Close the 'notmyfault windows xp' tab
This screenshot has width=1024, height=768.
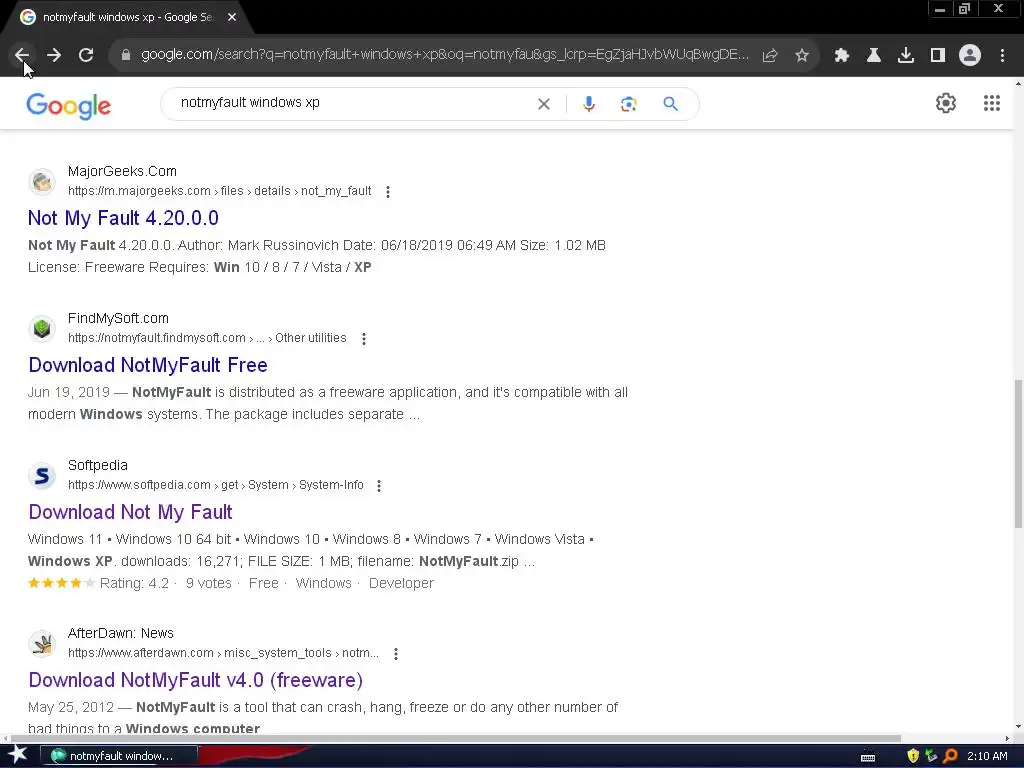(232, 18)
